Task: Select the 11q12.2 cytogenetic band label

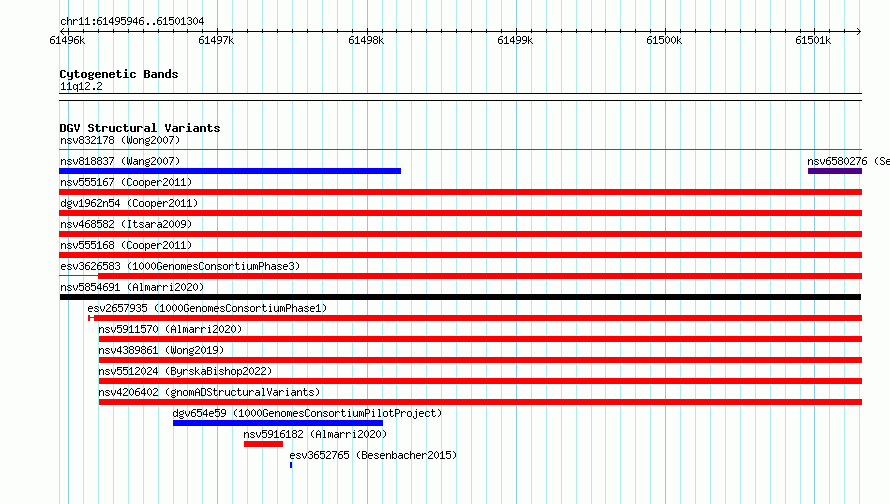Action: pyautogui.click(x=81, y=86)
